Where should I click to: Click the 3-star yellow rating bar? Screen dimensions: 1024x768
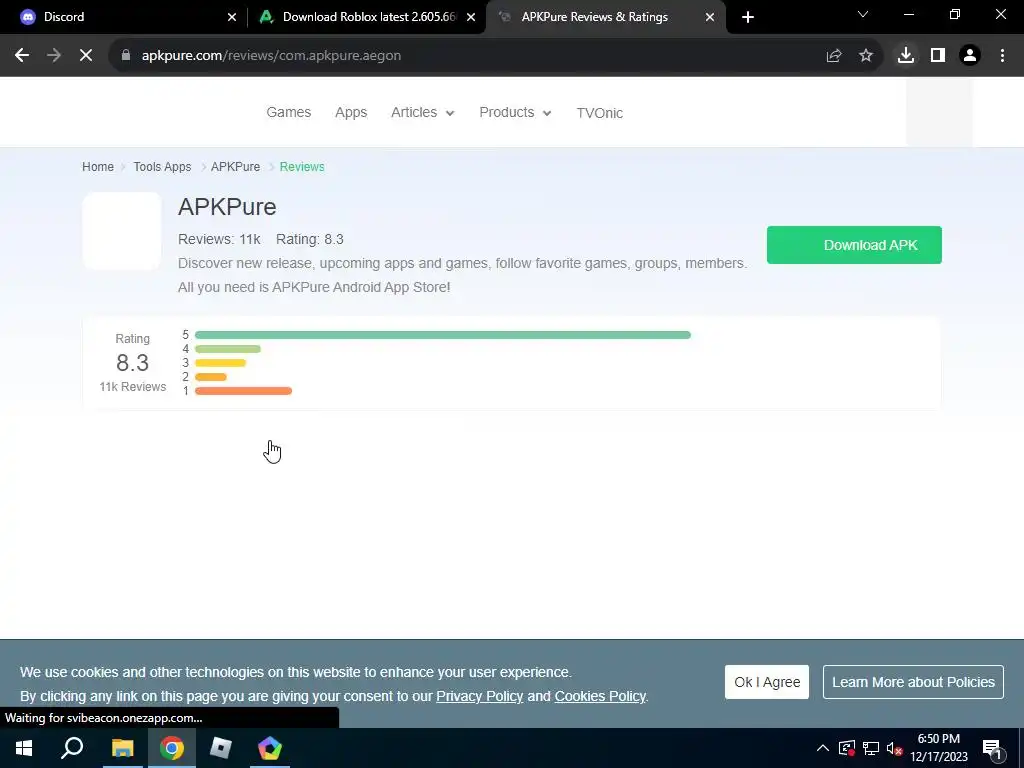click(x=220, y=362)
